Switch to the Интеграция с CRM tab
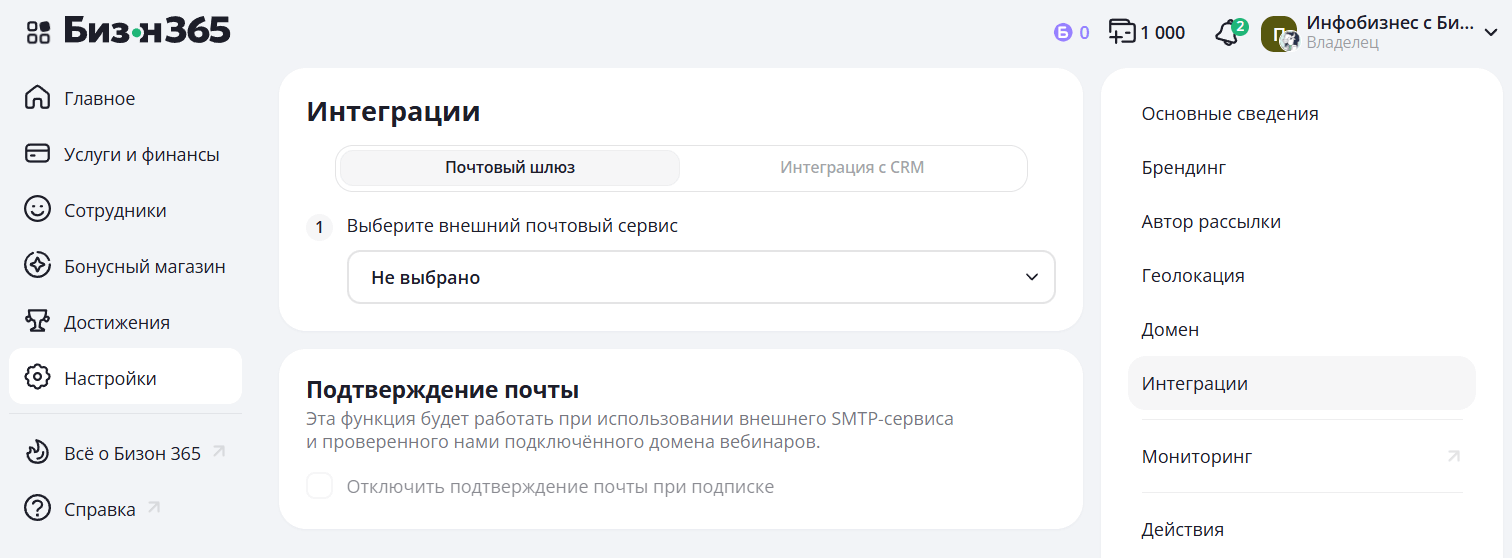The width and height of the screenshot is (1512, 558). coord(852,168)
